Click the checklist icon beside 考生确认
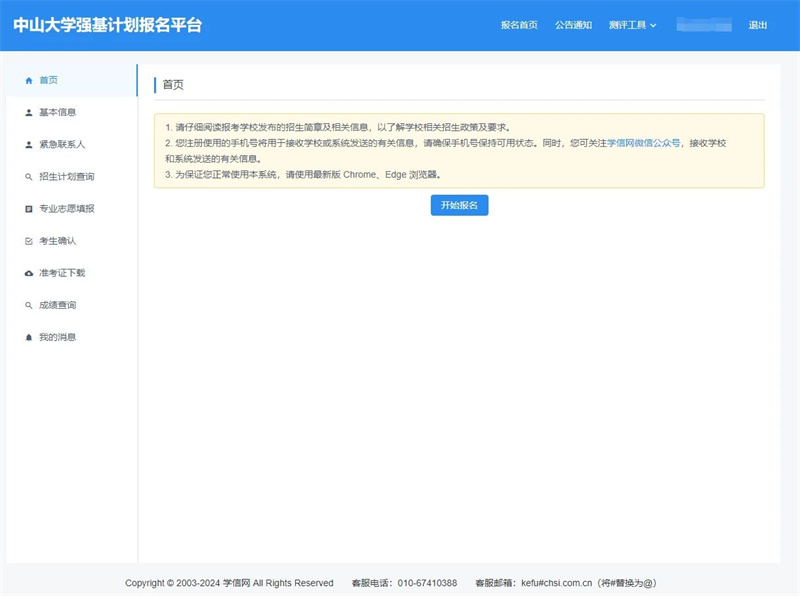Screen dimensions: 800x596 tap(29, 241)
